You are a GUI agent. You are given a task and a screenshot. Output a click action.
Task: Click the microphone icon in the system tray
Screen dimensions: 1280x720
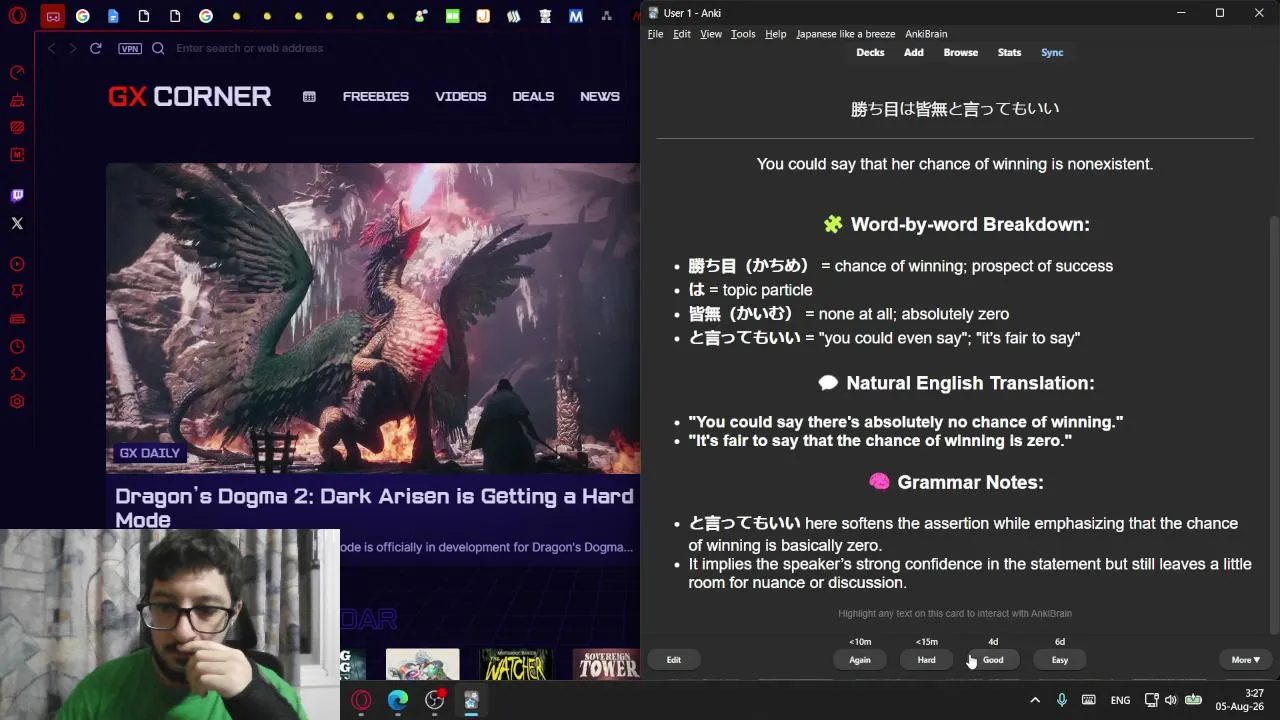pos(1062,700)
